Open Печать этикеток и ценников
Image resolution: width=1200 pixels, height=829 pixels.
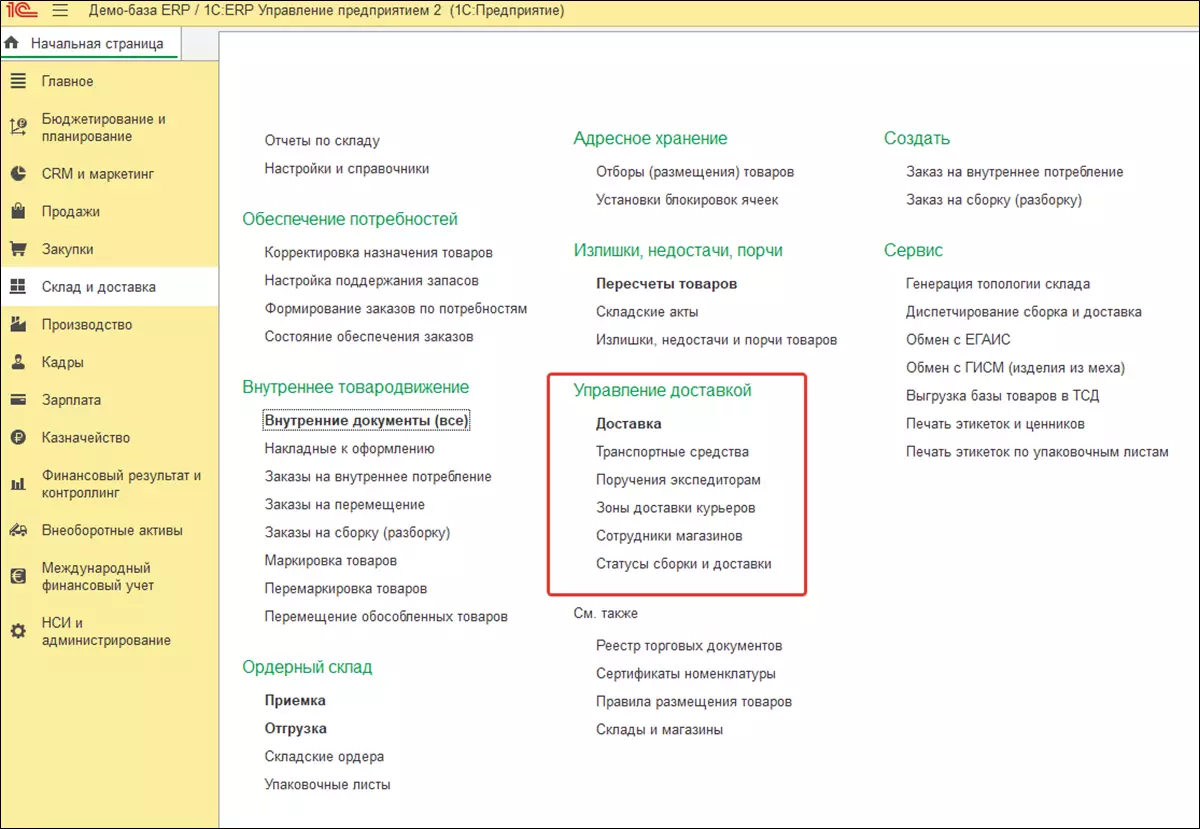click(995, 424)
